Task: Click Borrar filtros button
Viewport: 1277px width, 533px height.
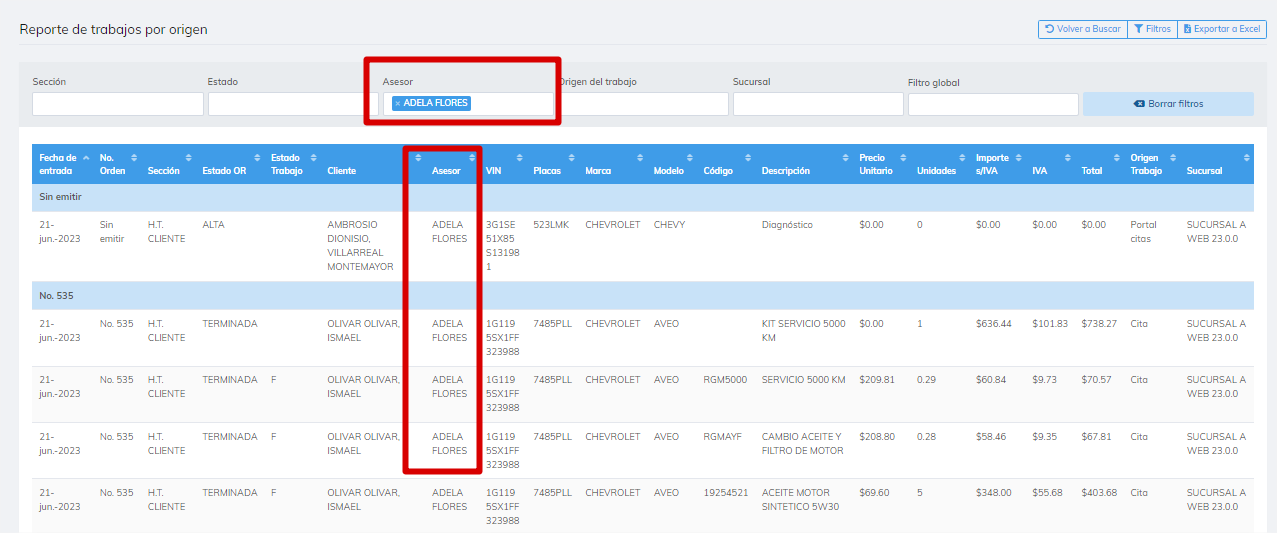Action: pos(1168,104)
